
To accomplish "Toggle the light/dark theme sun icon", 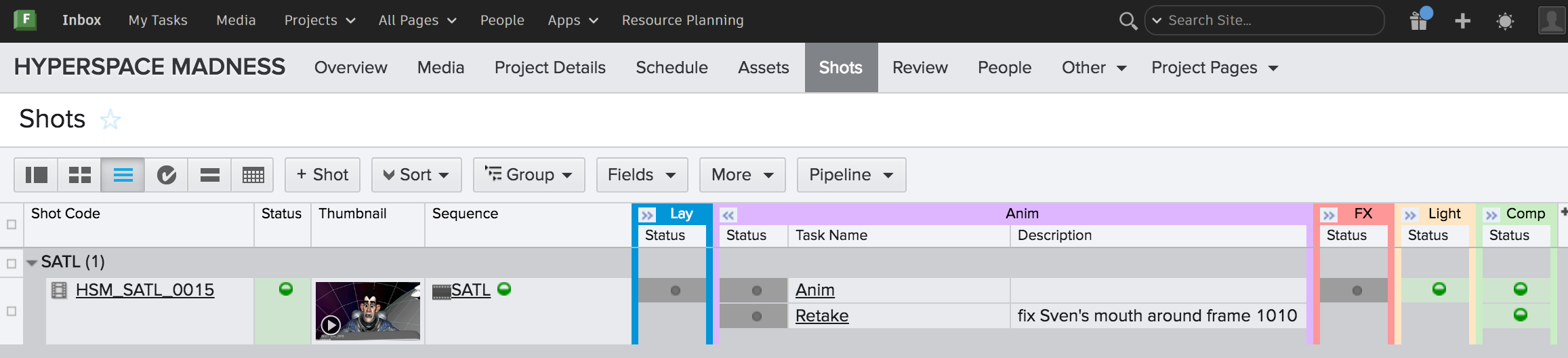I will click(x=1505, y=21).
